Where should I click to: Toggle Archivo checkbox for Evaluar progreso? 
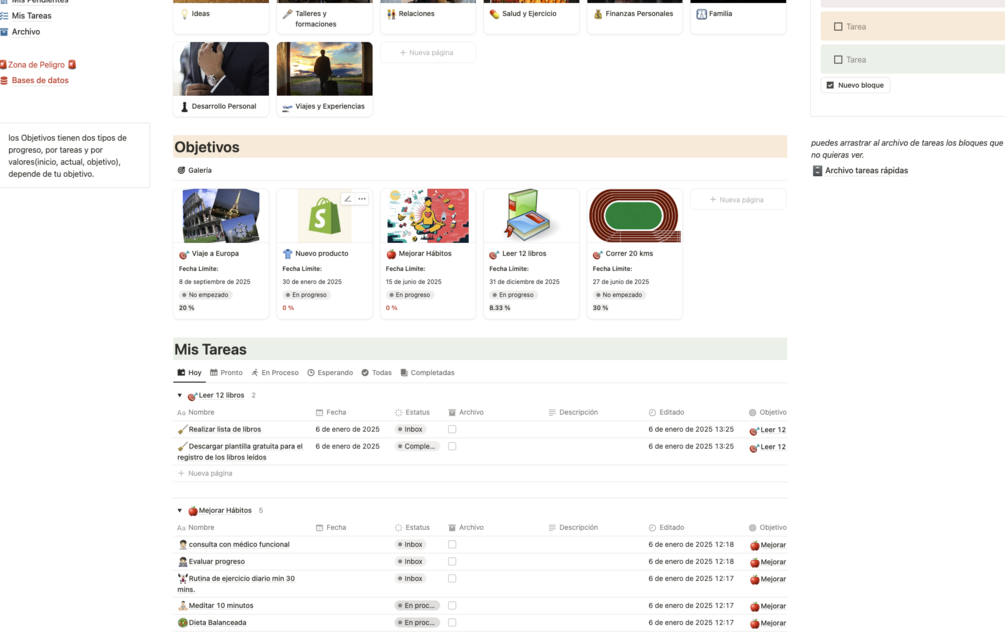[x=452, y=562]
